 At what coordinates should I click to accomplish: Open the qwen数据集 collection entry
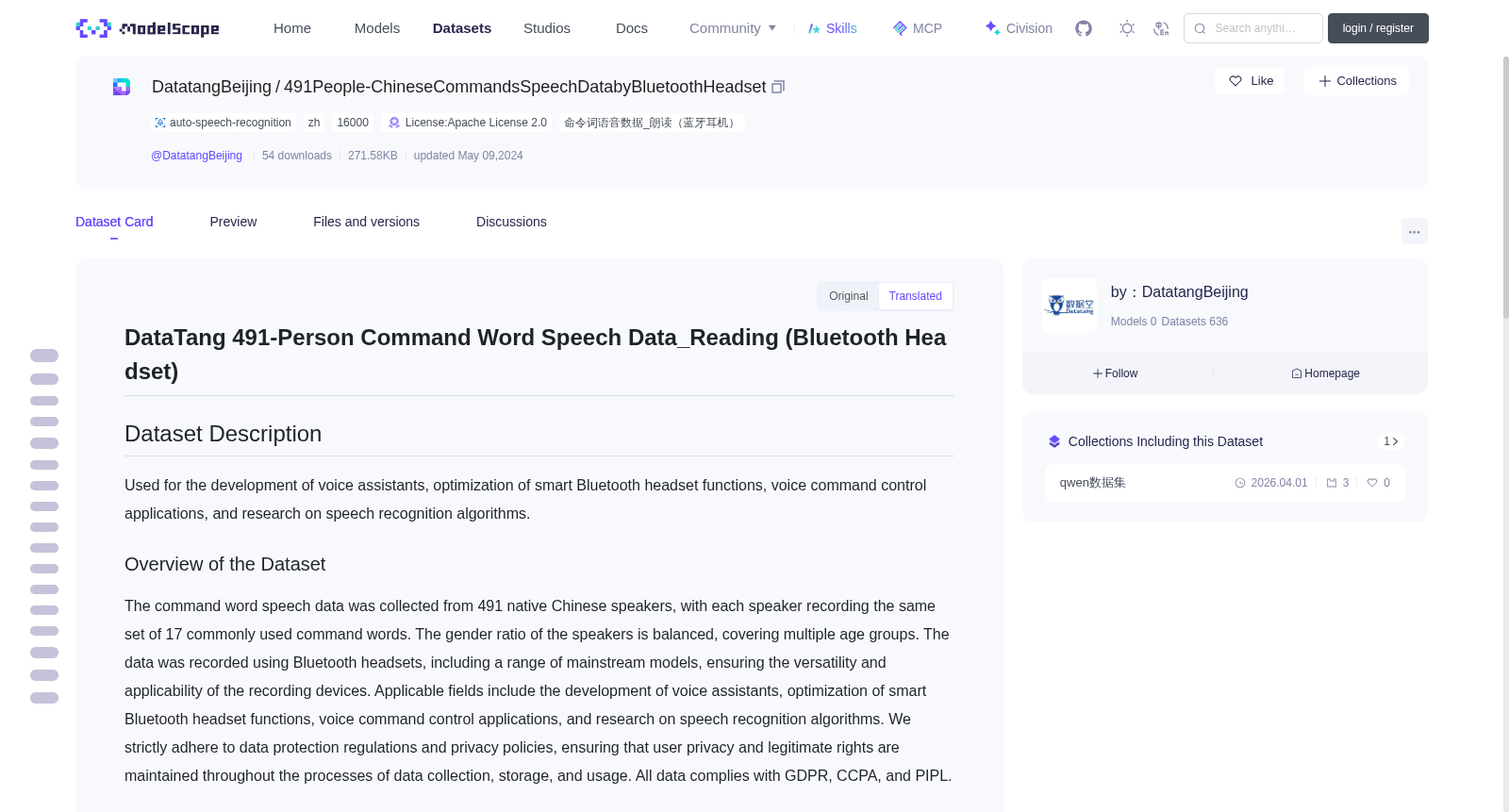[1224, 483]
